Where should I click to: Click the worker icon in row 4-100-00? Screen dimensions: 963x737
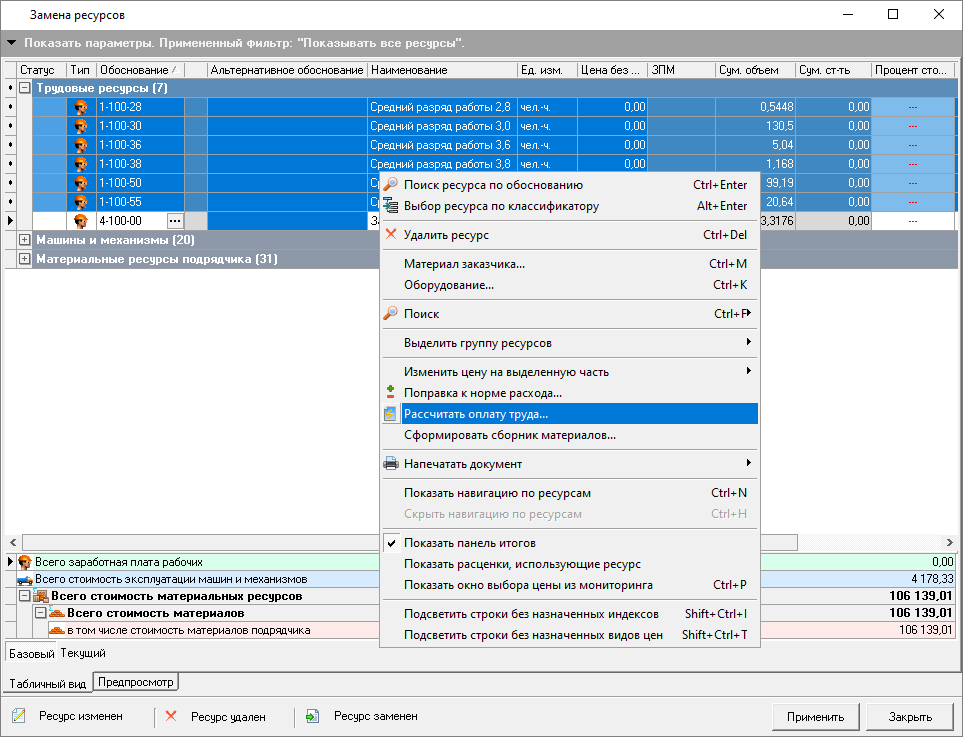point(81,221)
